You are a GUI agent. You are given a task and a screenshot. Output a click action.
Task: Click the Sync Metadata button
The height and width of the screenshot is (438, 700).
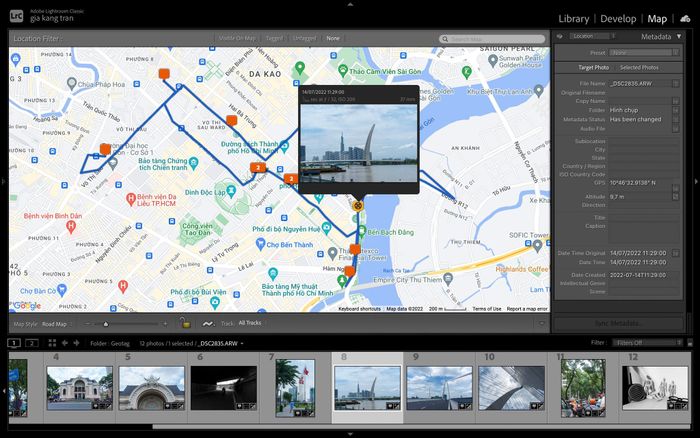click(619, 323)
